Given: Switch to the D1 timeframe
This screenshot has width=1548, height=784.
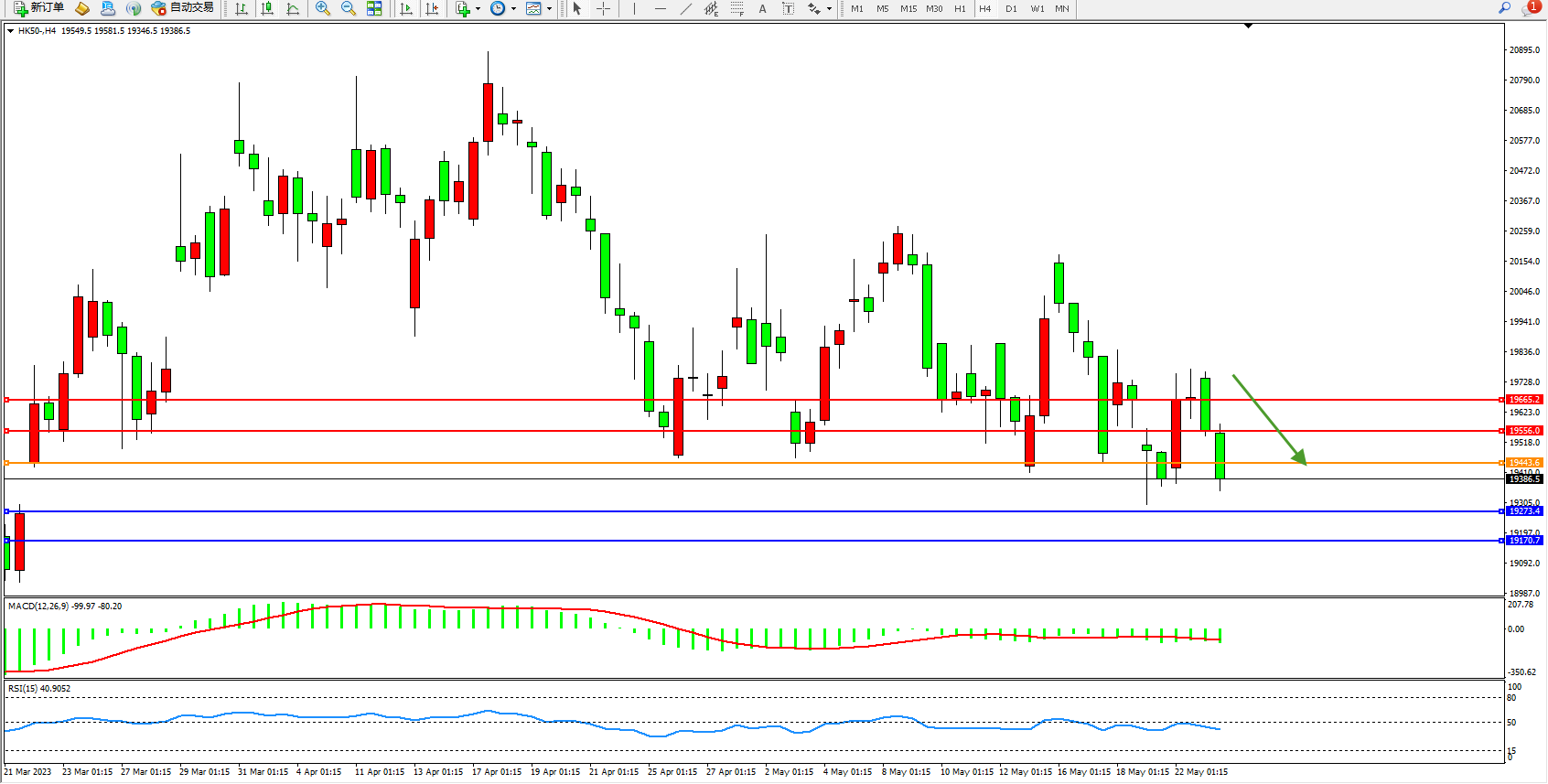Looking at the screenshot, I should tap(1011, 8).
